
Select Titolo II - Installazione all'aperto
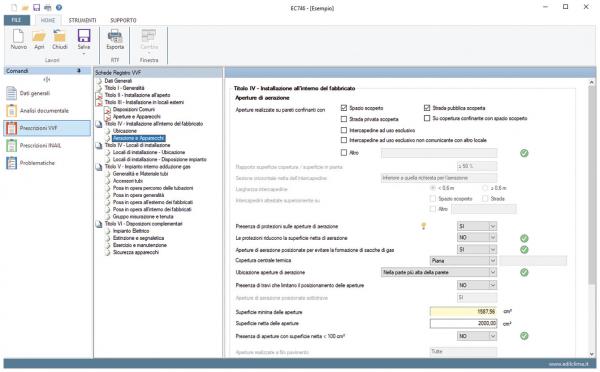(137, 95)
